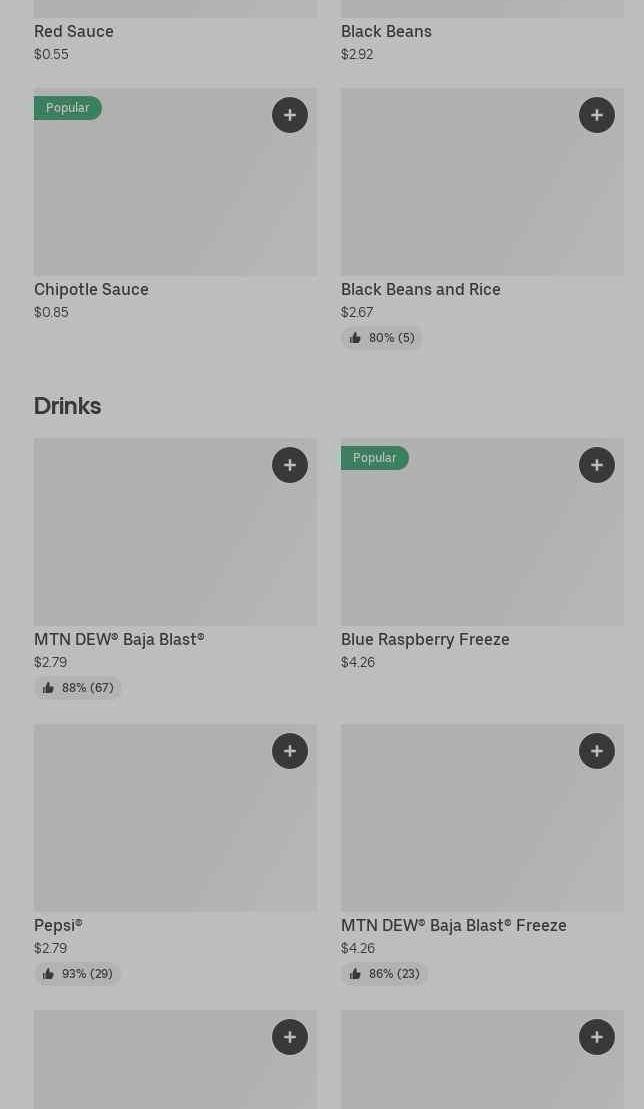Click the 93% (29) rating badge

click(x=78, y=974)
